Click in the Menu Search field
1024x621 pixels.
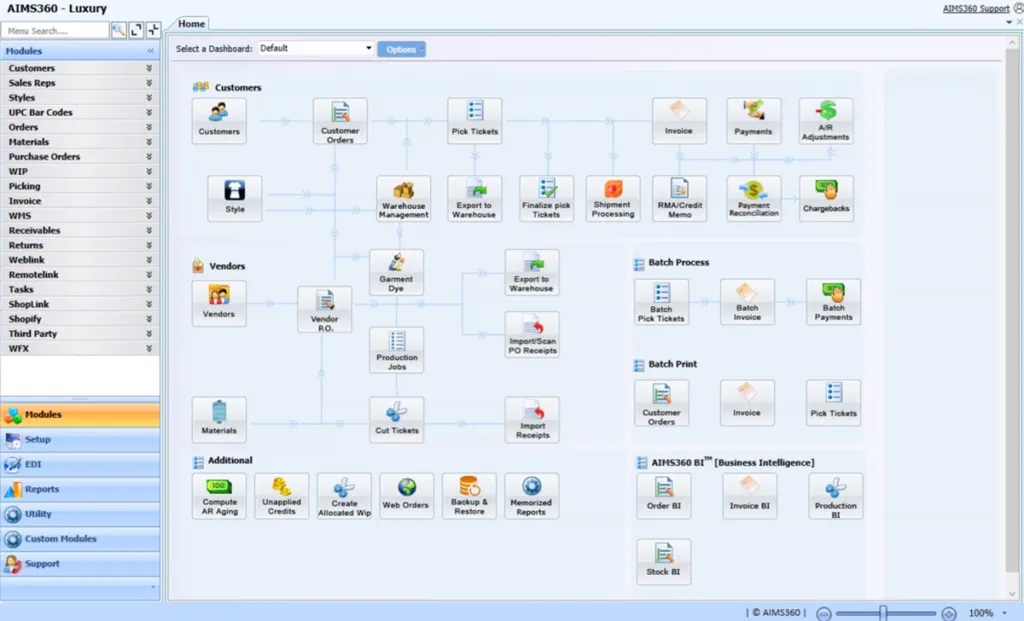(55, 31)
